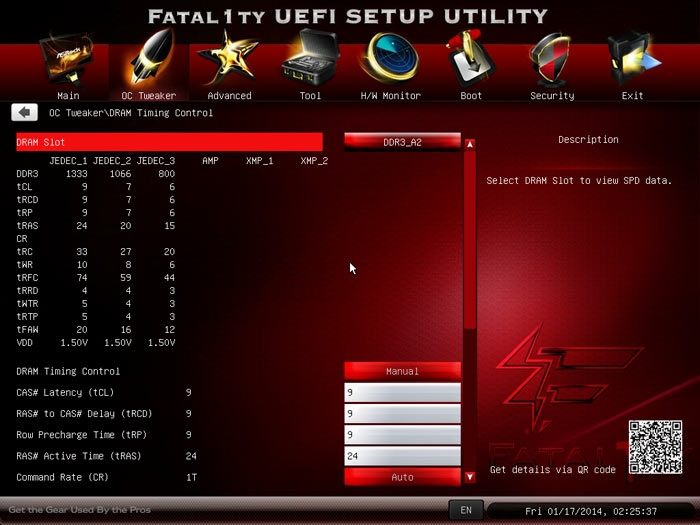Select the CAS# Latency (tCL) label

[65, 392]
